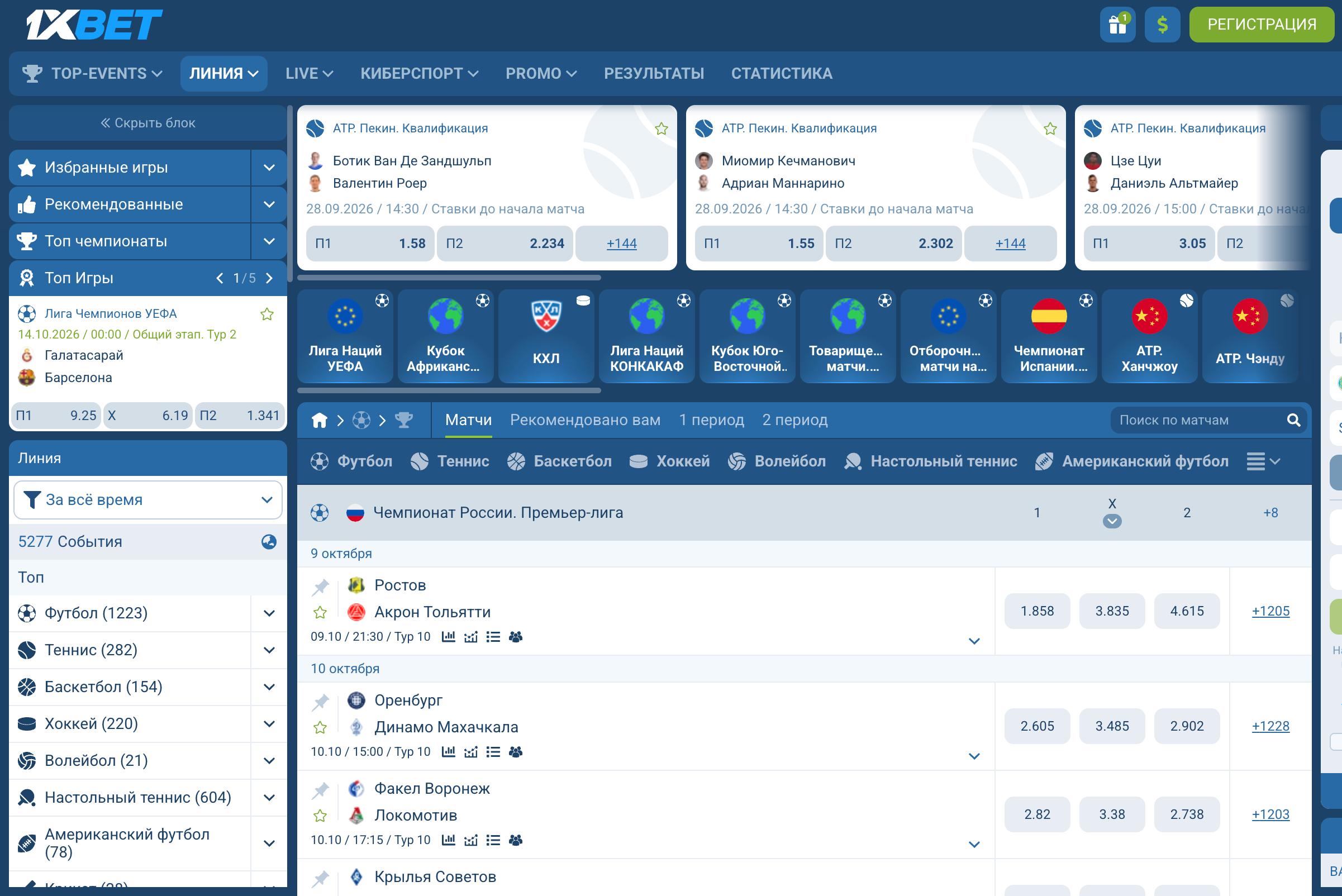Expand the Избранные игры section
This screenshot has width=1342, height=896.
pyautogui.click(x=269, y=168)
